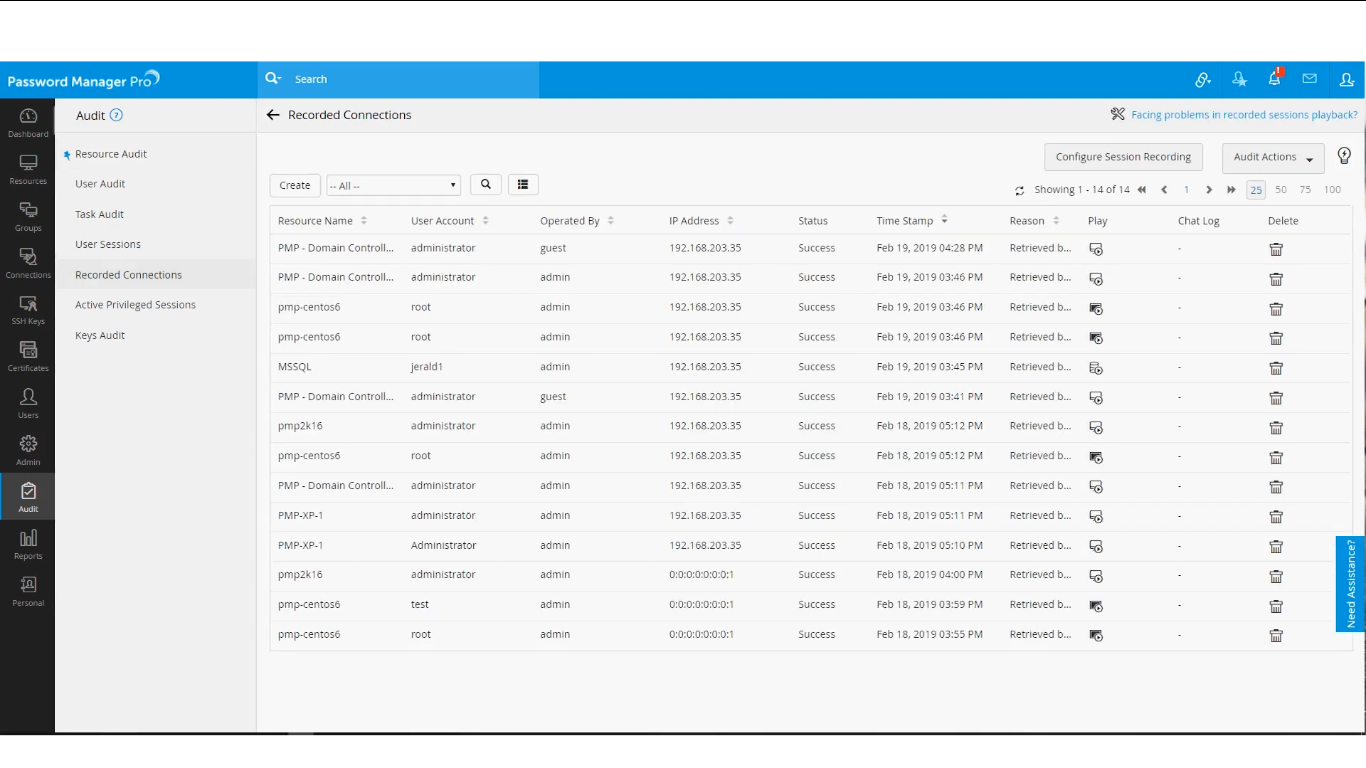Set page size to 50 rows
This screenshot has width=1366, height=768.
point(1281,190)
